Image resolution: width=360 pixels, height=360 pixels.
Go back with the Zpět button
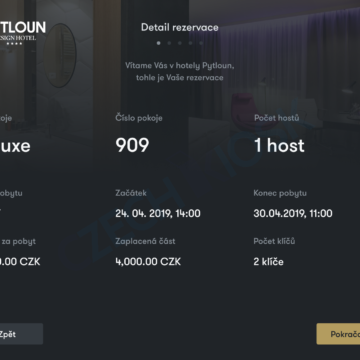21,334
